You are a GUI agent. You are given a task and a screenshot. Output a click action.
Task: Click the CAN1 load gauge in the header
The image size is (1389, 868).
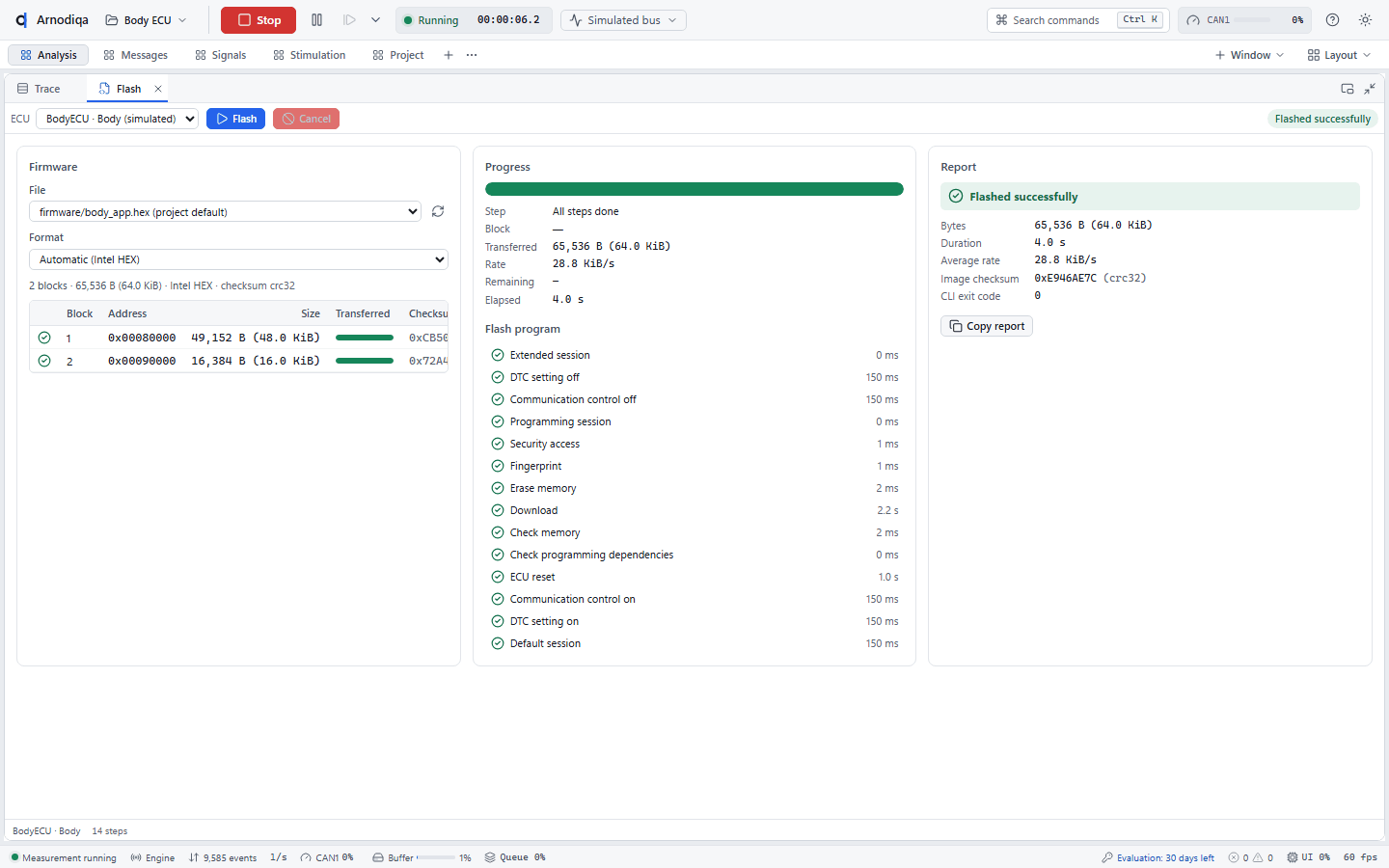pos(1245,20)
